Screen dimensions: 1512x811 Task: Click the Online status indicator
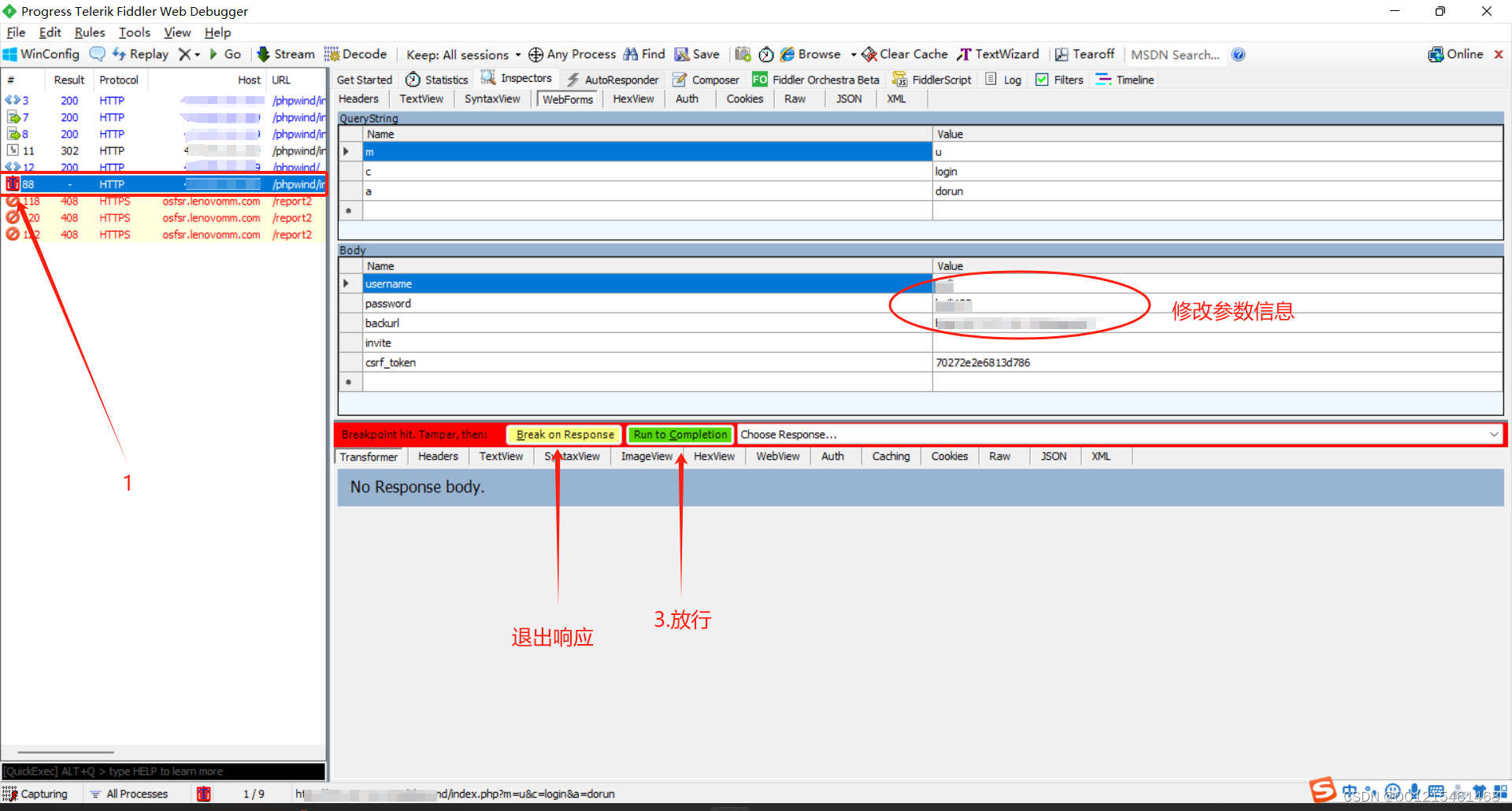[x=1455, y=54]
